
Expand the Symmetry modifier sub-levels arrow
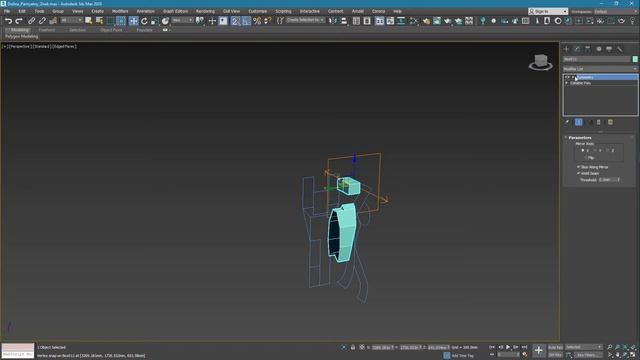tap(573, 77)
